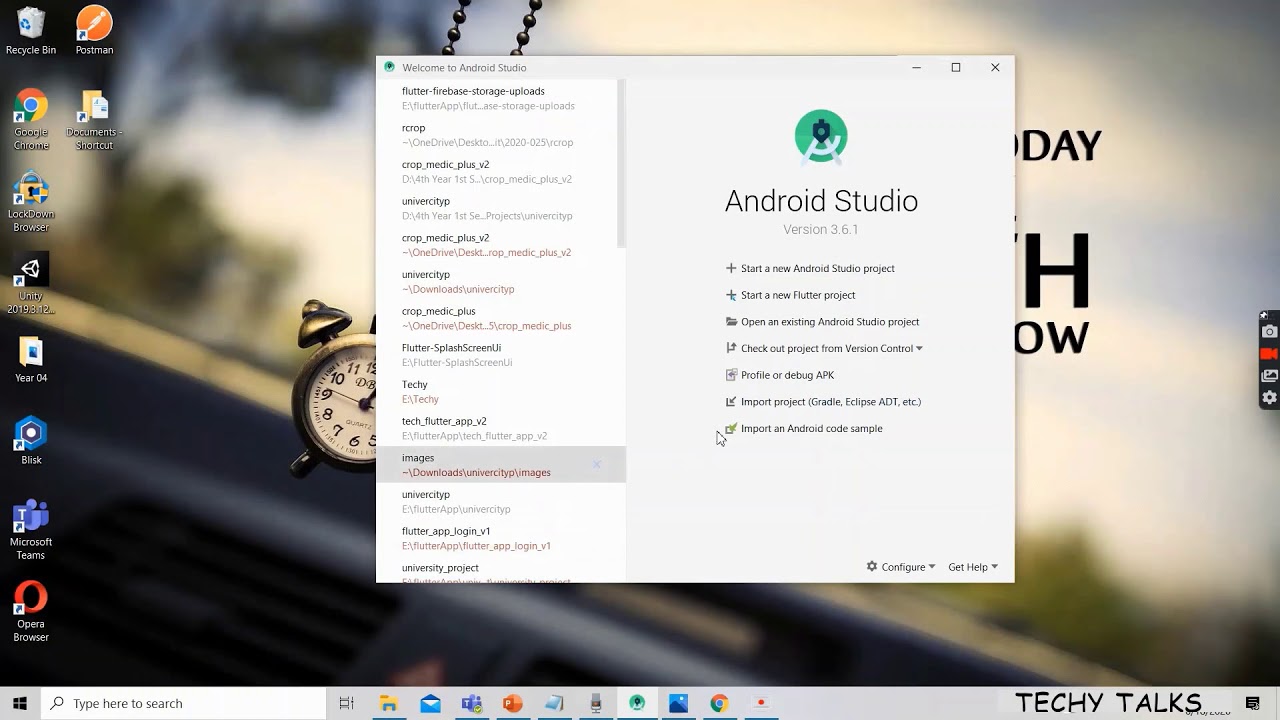Select the Documents - Shortcut desktop icon
1280x720 pixels.
tap(94, 120)
